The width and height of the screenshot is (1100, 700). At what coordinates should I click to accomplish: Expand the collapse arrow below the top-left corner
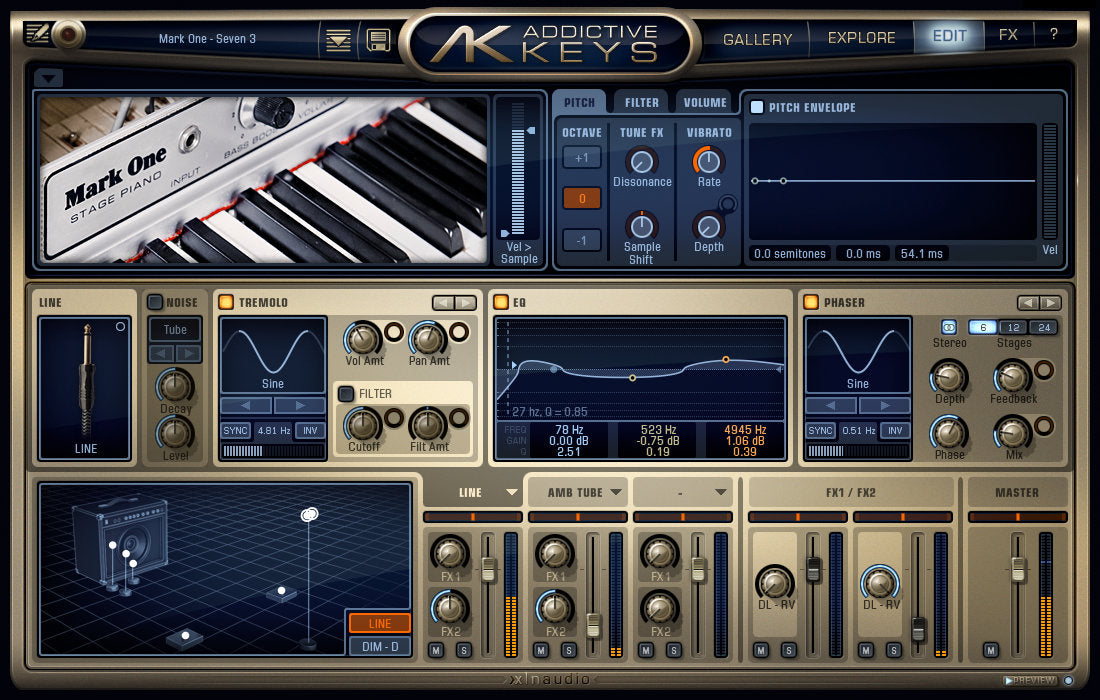(47, 77)
